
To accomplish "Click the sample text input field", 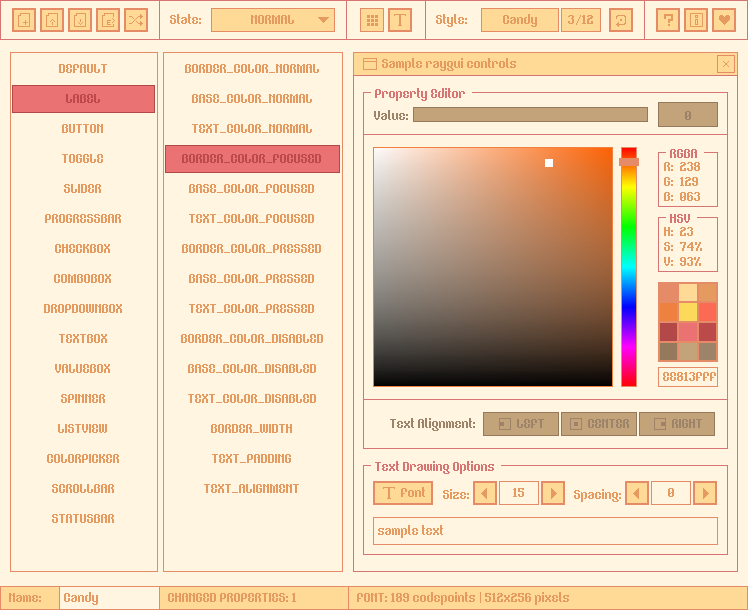I will pos(545,531).
